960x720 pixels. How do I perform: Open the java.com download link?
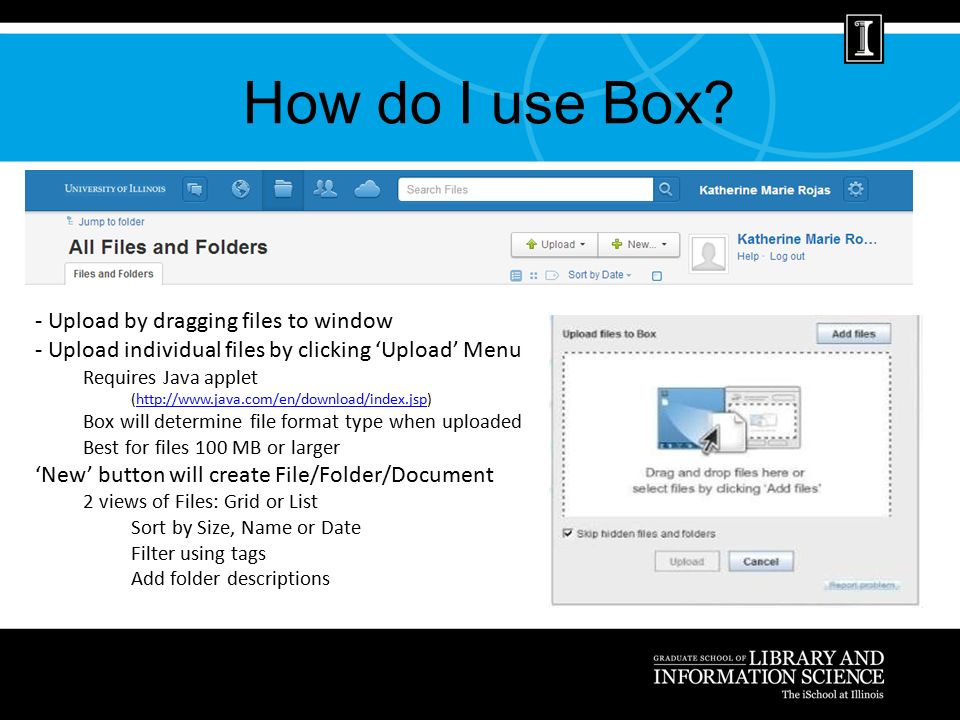pos(282,399)
